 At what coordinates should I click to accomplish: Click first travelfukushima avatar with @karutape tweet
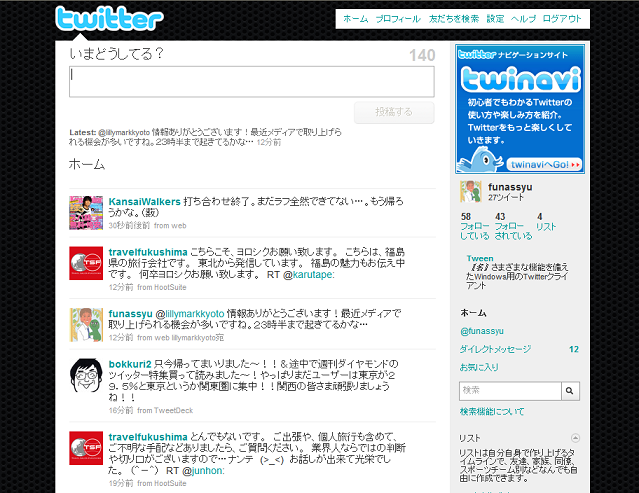(86, 263)
